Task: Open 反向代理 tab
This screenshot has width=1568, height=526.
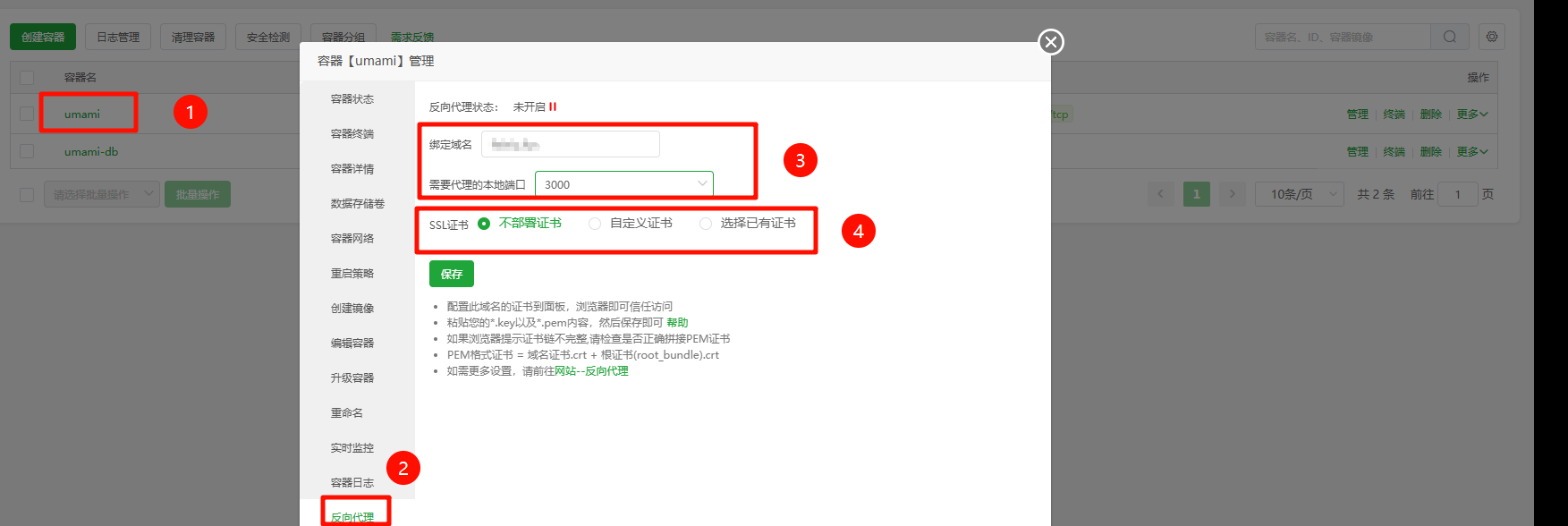Action: (x=352, y=517)
